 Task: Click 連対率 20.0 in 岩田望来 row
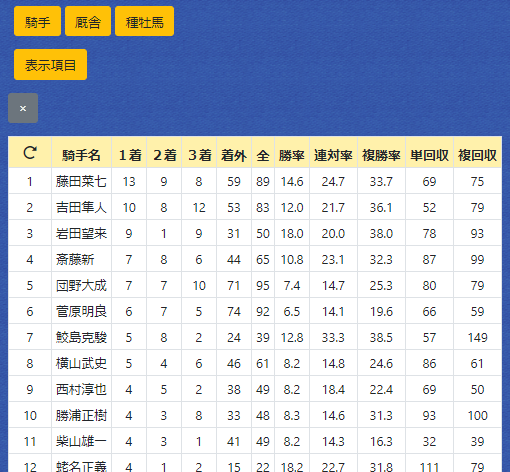(333, 234)
